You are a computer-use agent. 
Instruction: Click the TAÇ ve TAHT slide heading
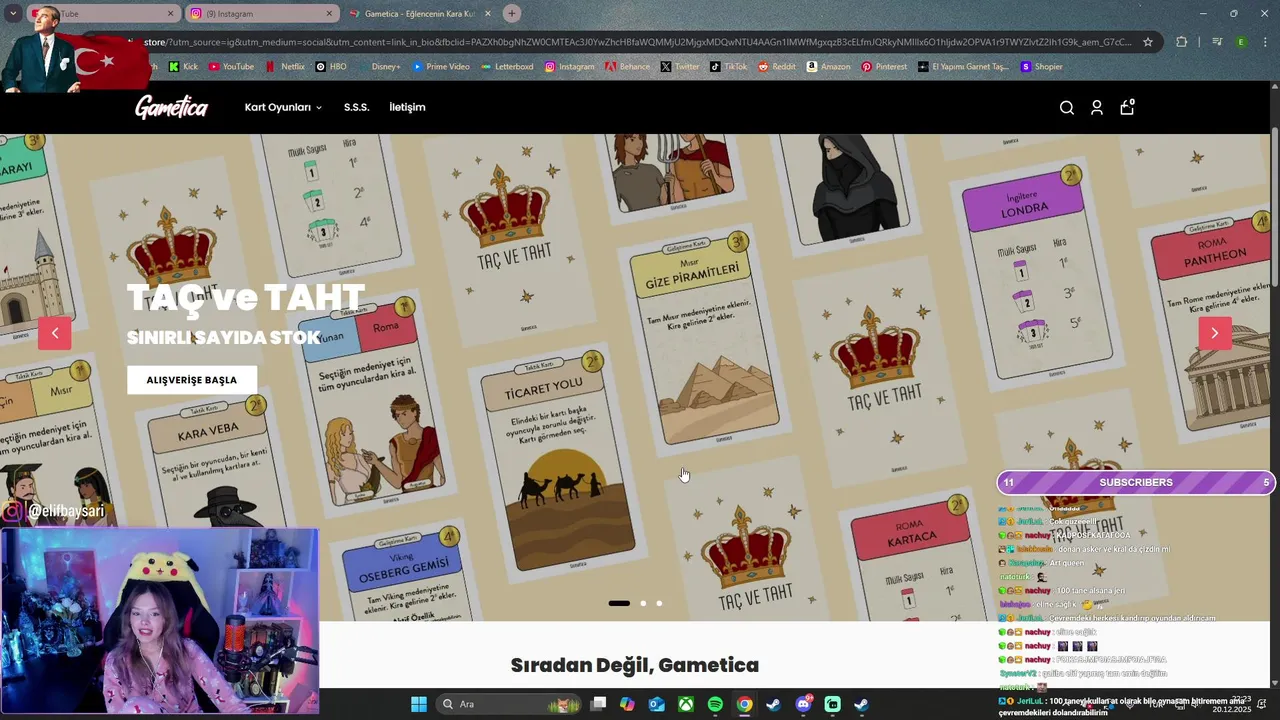pos(246,297)
